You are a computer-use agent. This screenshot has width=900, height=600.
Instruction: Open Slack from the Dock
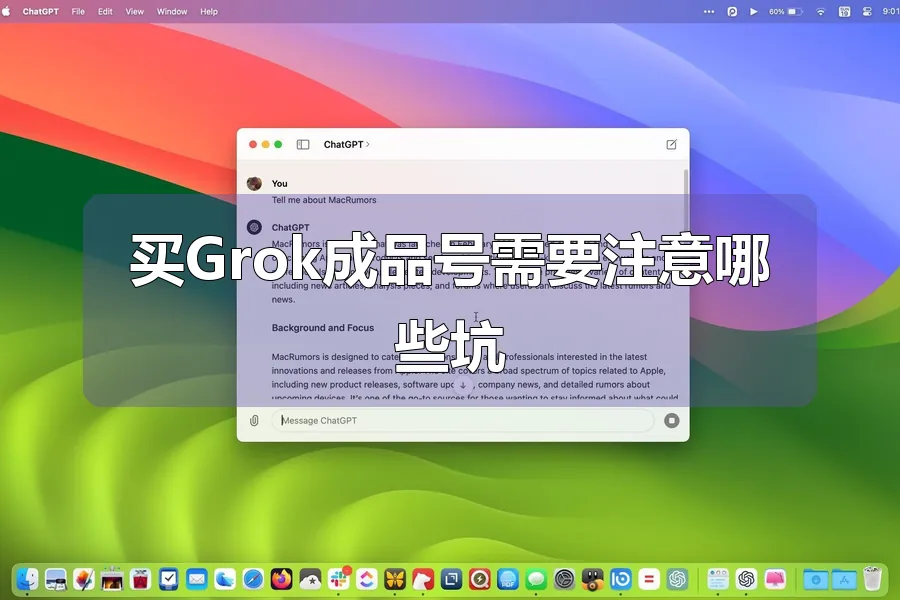[x=338, y=579]
